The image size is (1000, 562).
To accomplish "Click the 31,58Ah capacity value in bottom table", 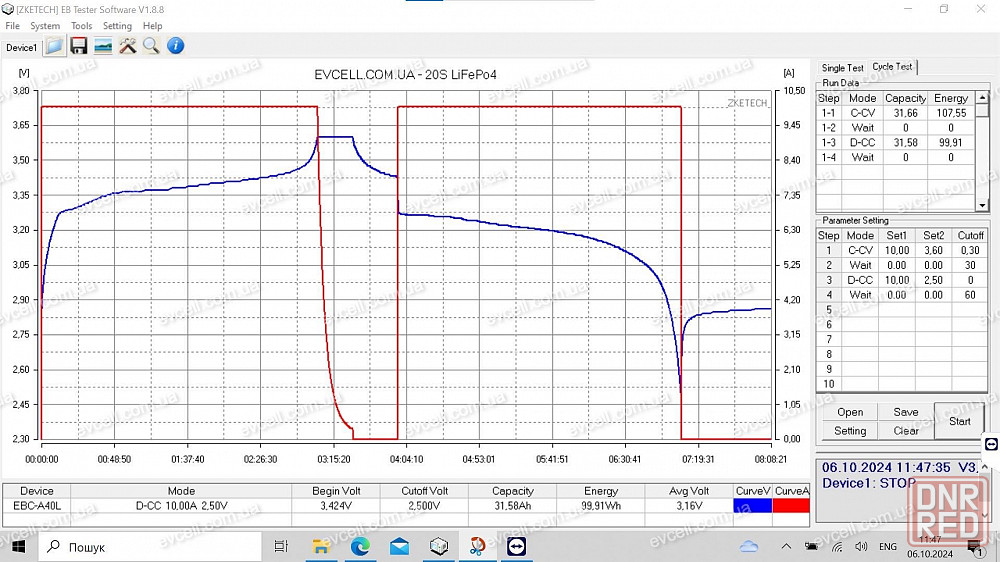I will tap(513, 506).
